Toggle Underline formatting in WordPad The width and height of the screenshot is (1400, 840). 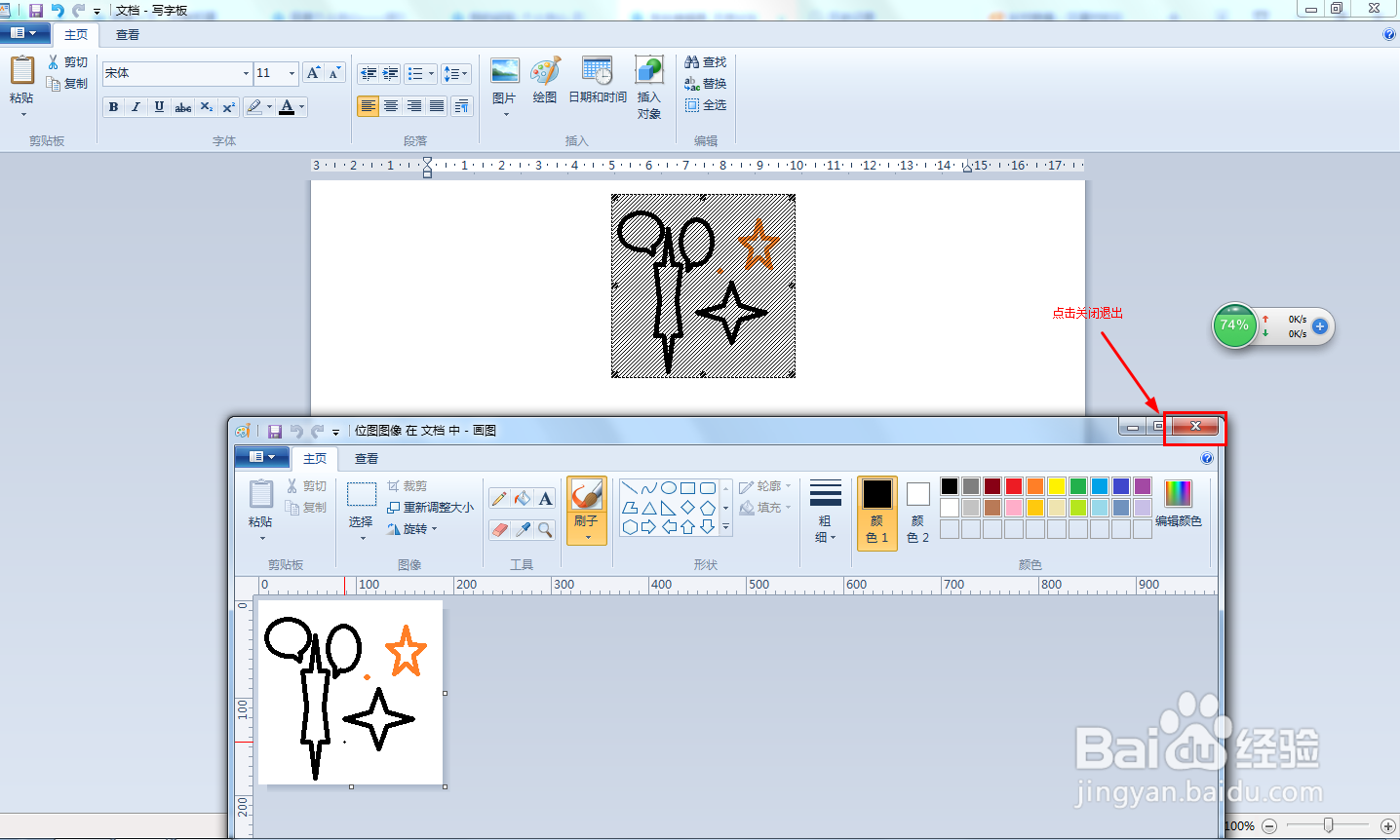(159, 107)
